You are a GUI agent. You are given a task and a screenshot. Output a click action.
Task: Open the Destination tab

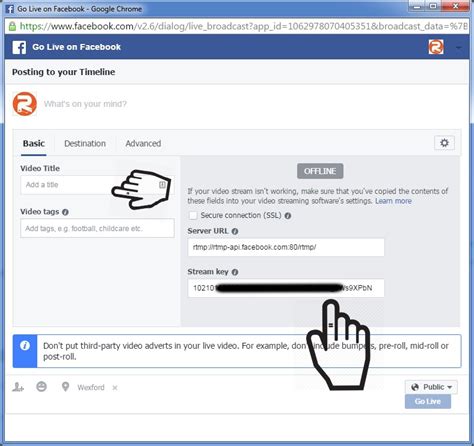point(85,144)
